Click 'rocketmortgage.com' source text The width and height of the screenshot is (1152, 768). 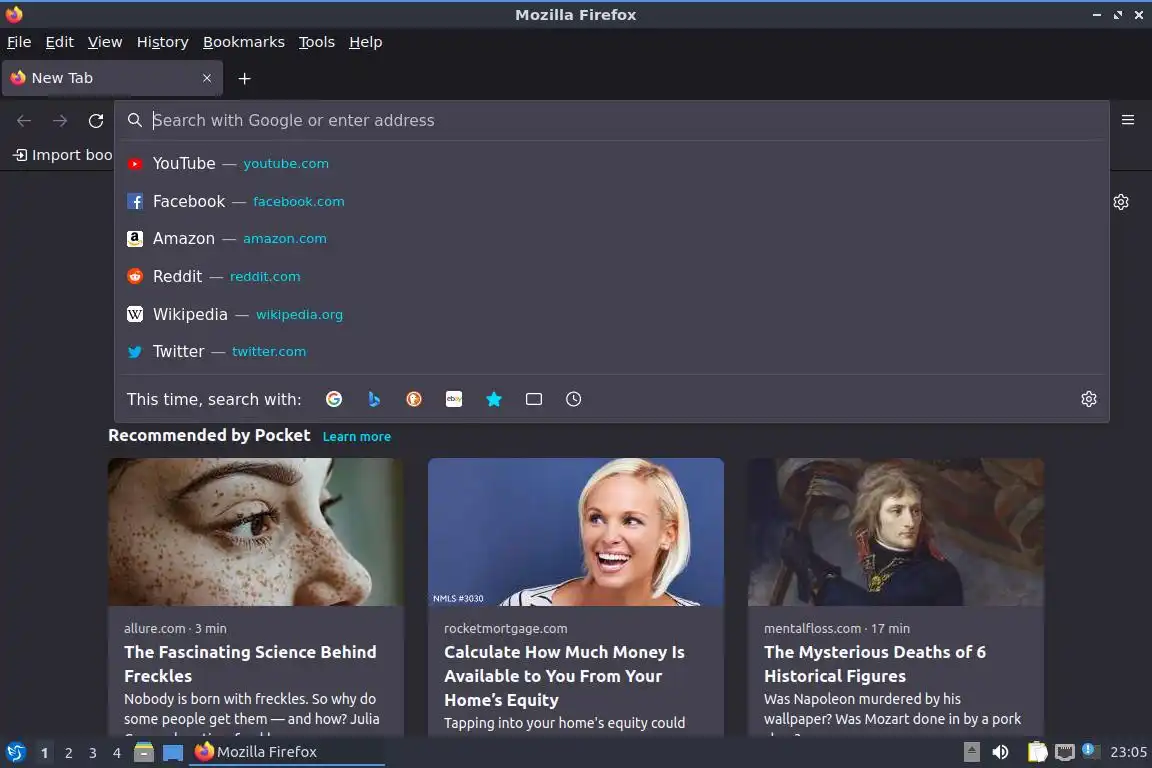[505, 628]
